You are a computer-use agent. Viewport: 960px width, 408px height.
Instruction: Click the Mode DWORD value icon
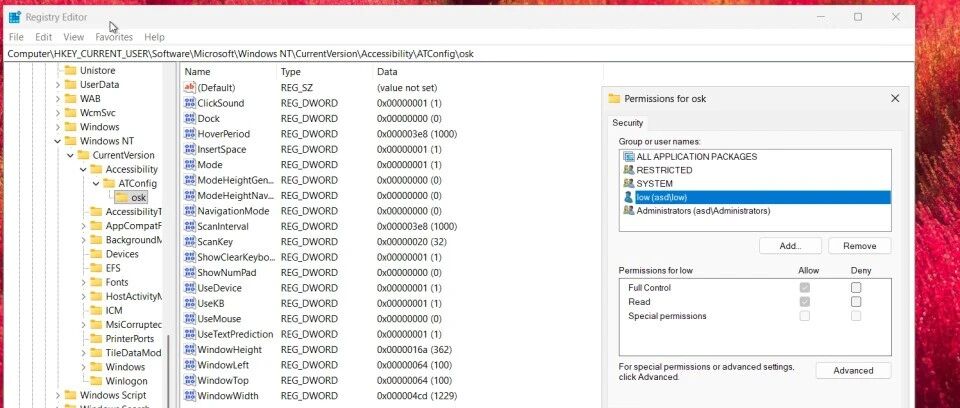click(x=190, y=165)
